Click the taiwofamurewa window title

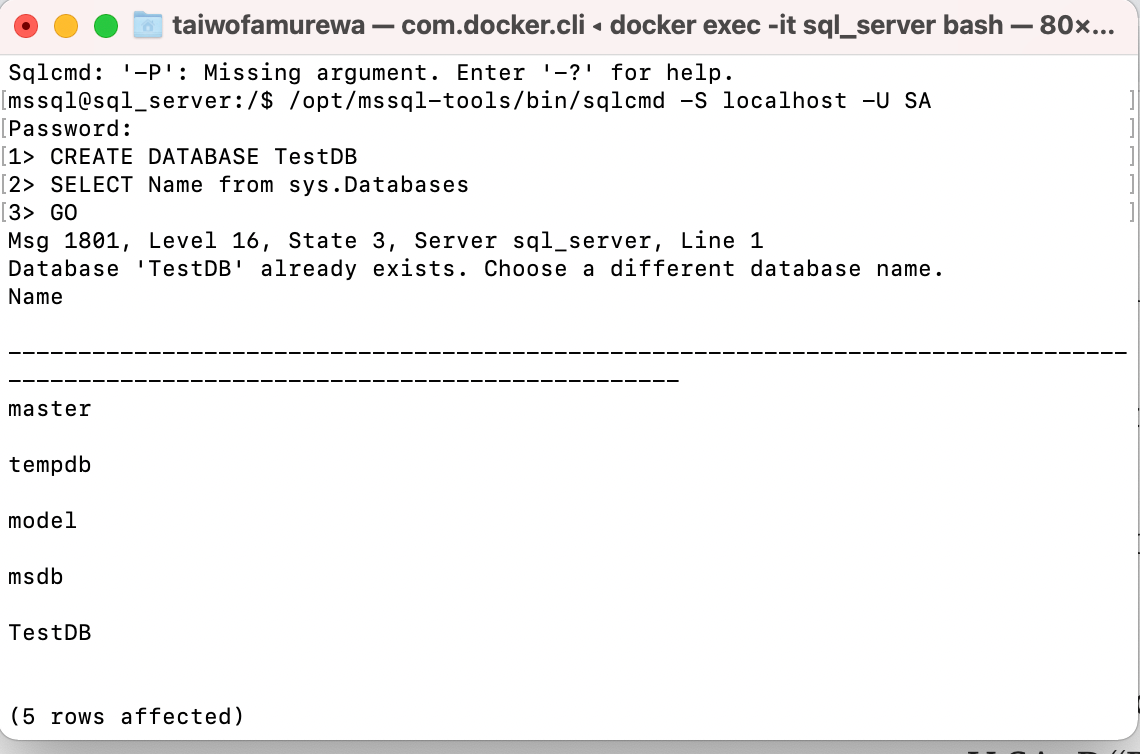click(x=270, y=25)
